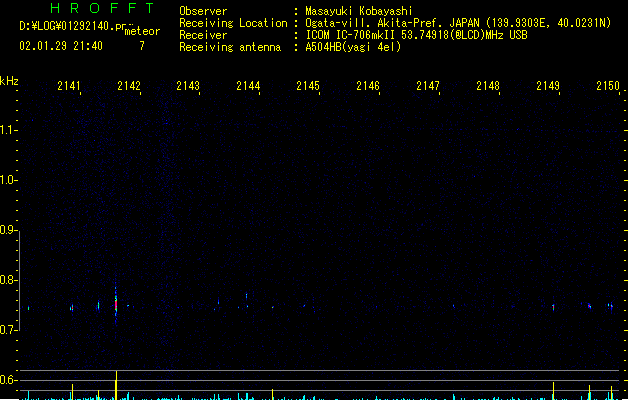Click the yellow amplitude spike near 2141

coord(73,392)
